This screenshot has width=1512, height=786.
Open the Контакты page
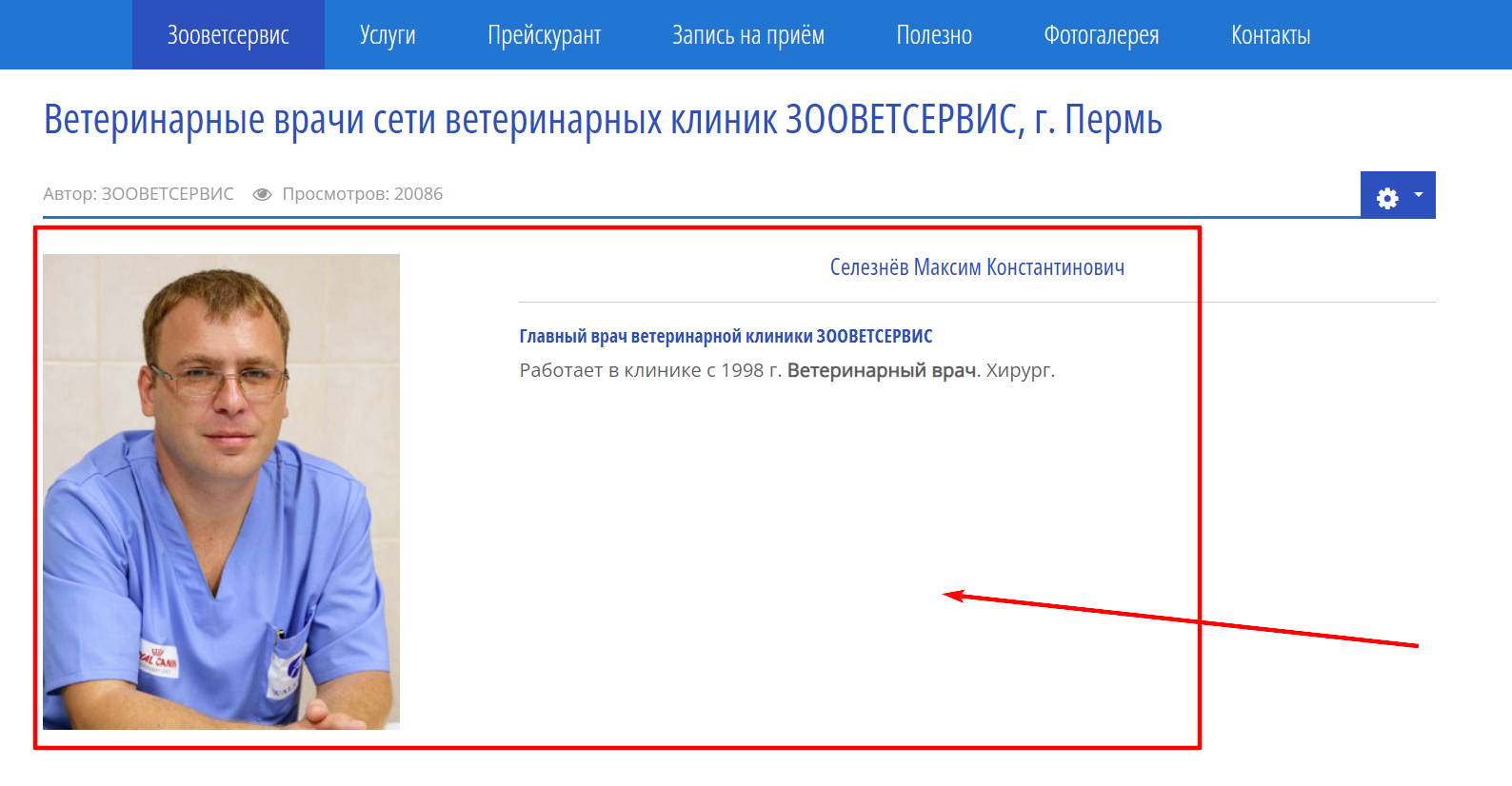coord(1270,35)
